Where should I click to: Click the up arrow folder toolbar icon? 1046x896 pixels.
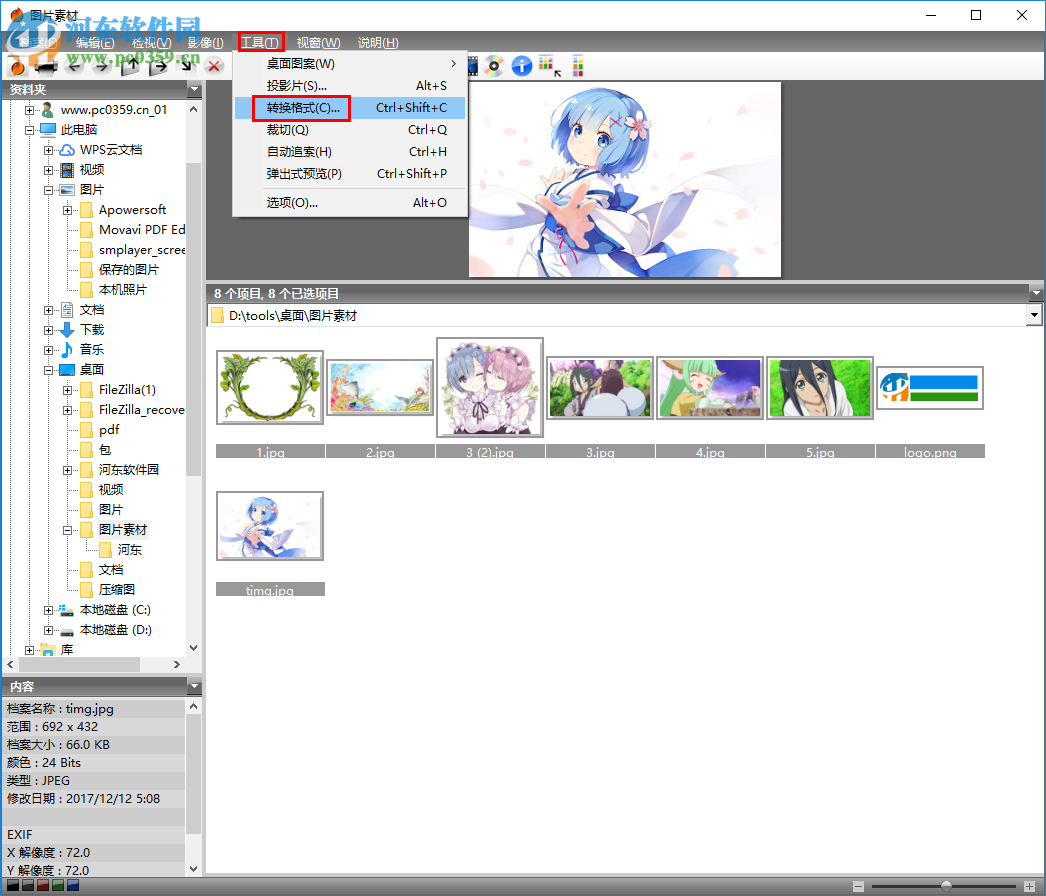pyautogui.click(x=130, y=67)
